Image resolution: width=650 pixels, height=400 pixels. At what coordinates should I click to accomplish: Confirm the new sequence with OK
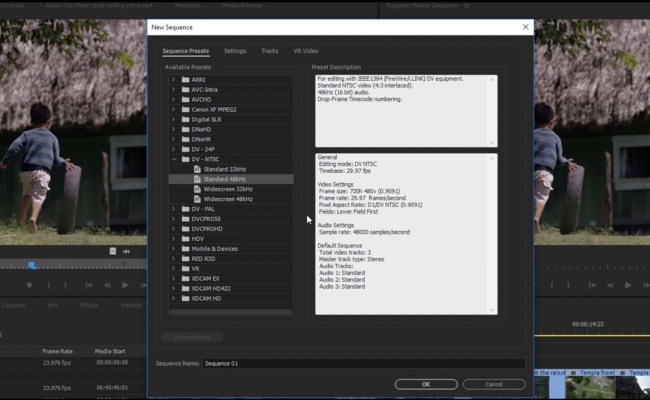426,384
